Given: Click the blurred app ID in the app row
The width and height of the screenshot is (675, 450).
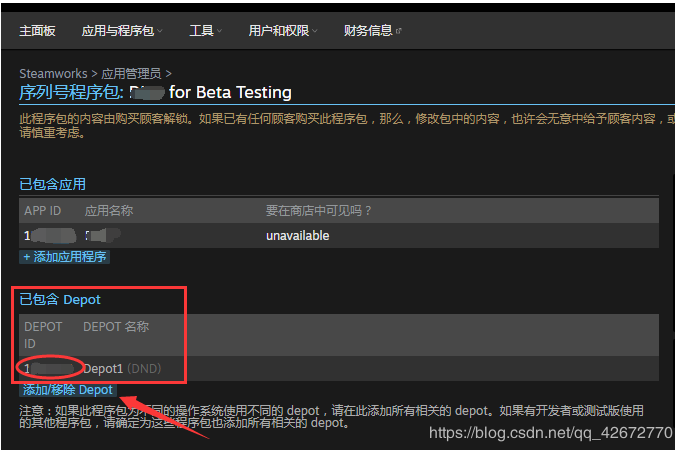Looking at the screenshot, I should click(x=50, y=236).
